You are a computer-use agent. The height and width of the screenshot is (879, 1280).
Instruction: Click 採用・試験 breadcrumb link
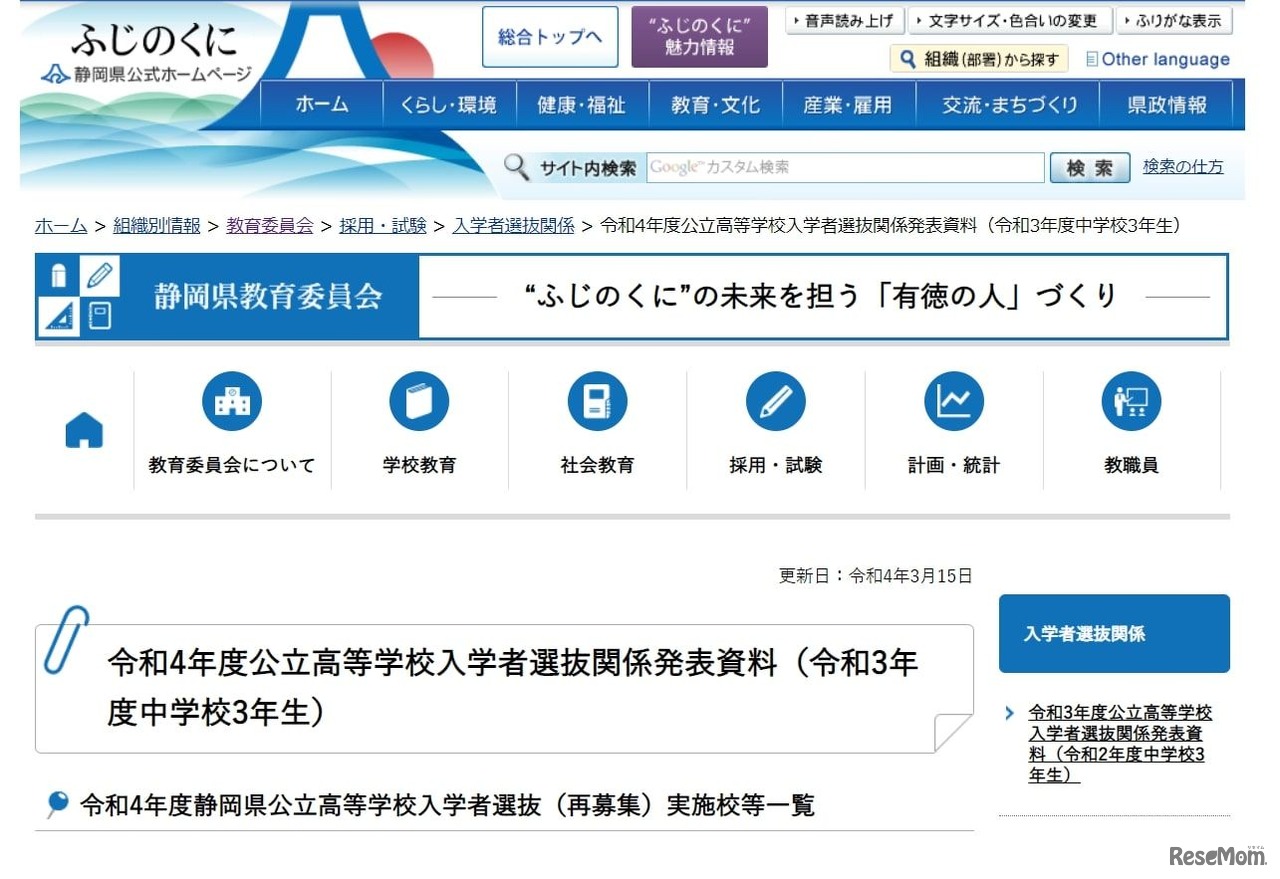(x=383, y=225)
